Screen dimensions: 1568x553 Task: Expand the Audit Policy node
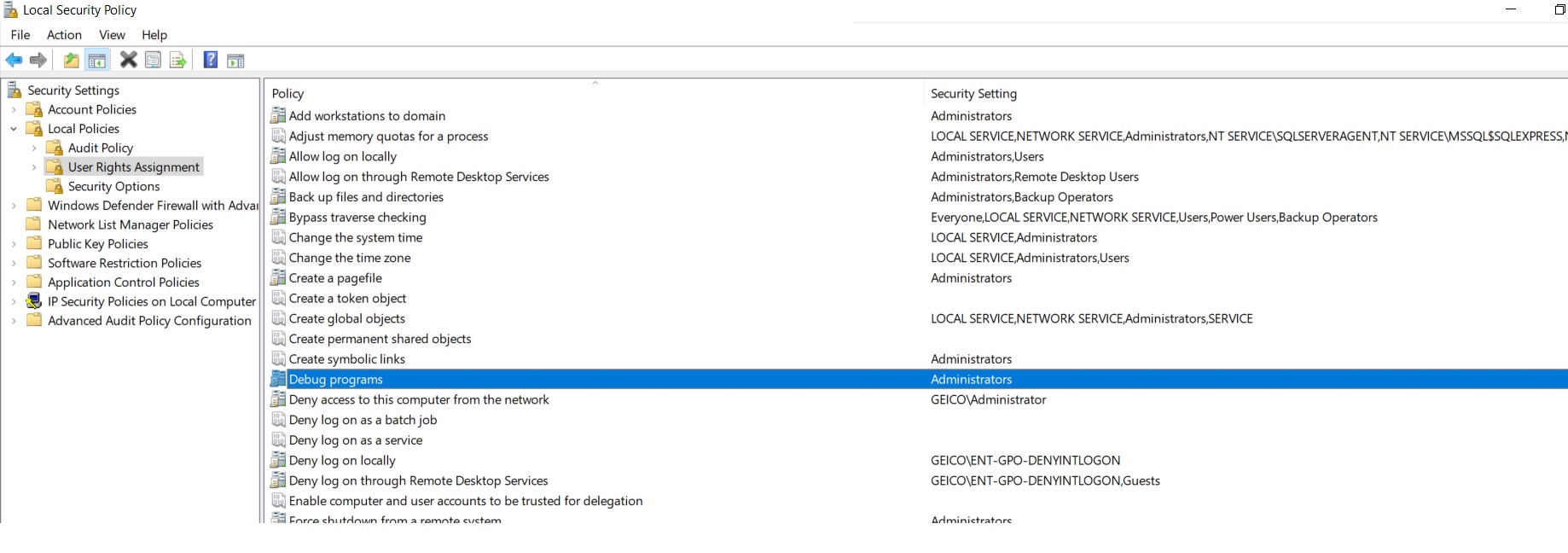pos(34,148)
